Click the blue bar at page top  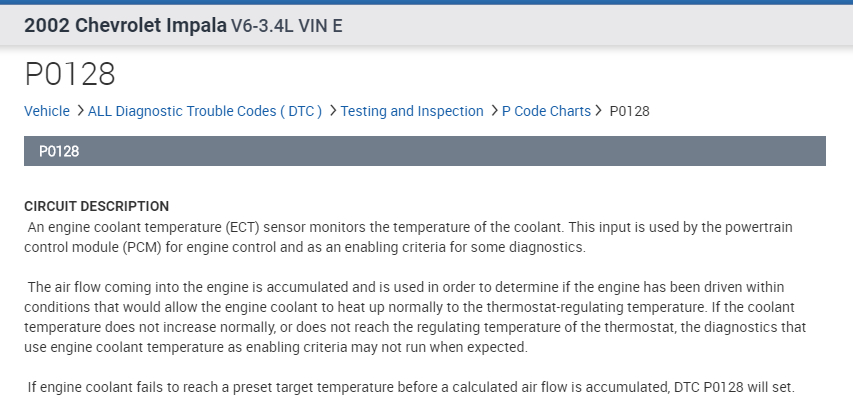[426, 2]
